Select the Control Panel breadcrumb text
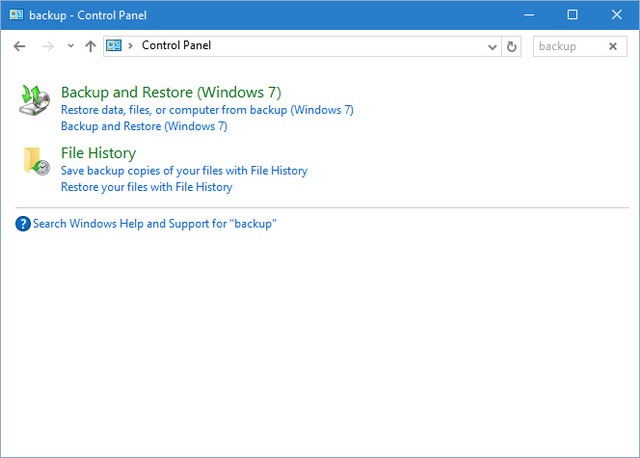 click(176, 45)
